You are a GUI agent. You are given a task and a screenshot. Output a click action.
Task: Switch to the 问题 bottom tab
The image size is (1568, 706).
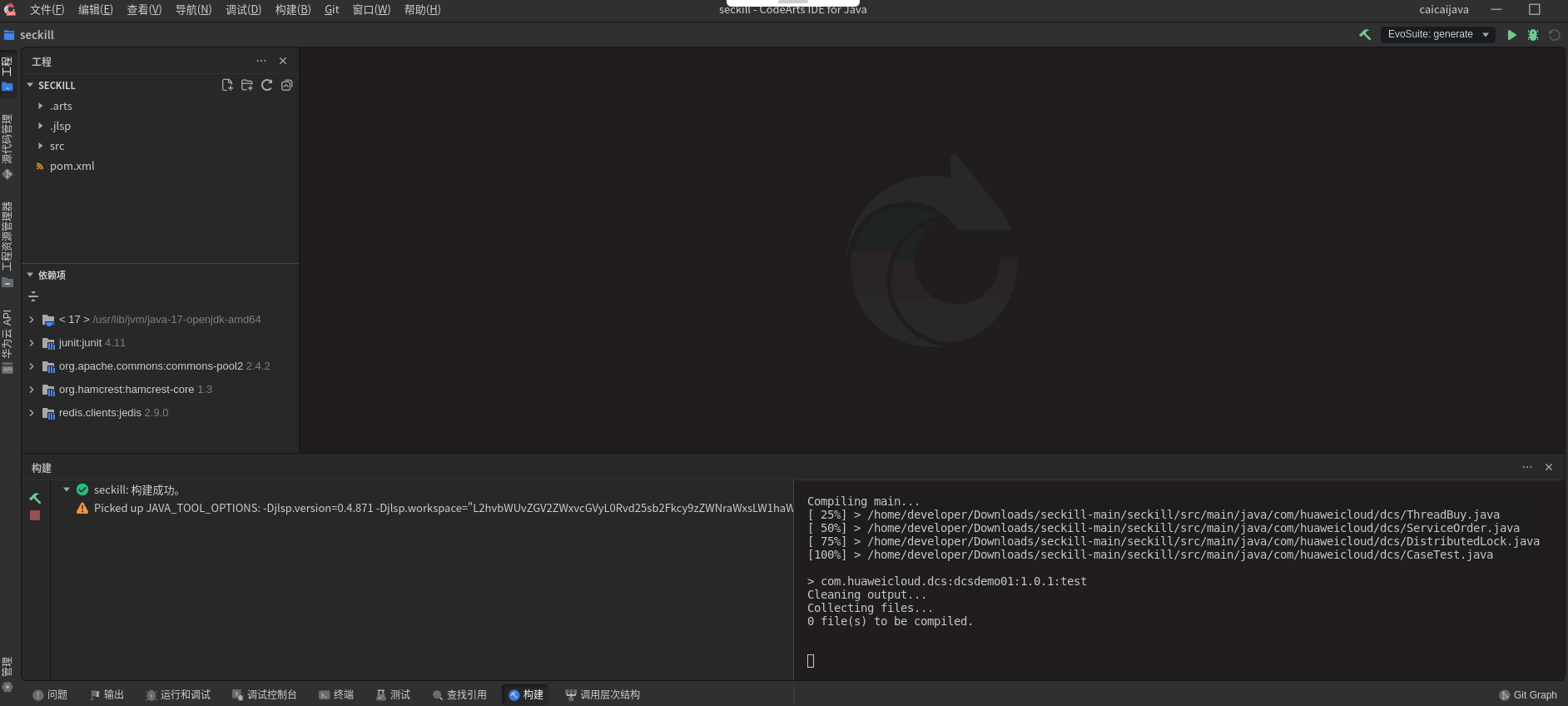(x=50, y=694)
